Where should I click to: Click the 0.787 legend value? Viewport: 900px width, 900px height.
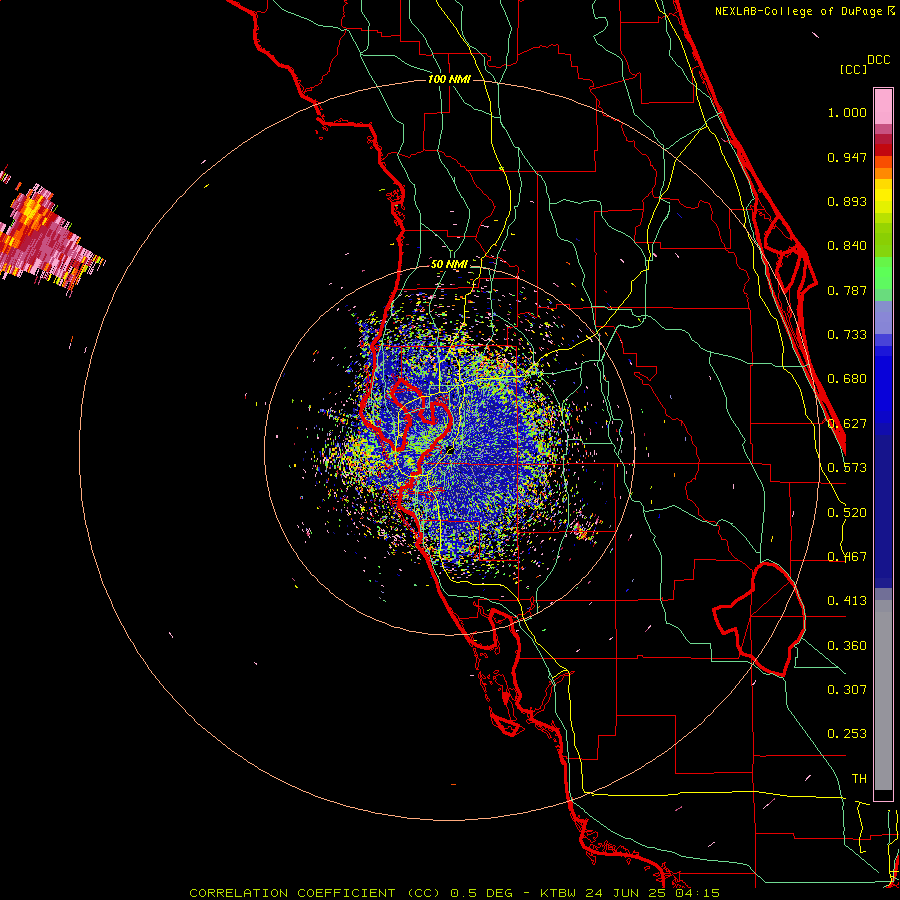coord(847,290)
